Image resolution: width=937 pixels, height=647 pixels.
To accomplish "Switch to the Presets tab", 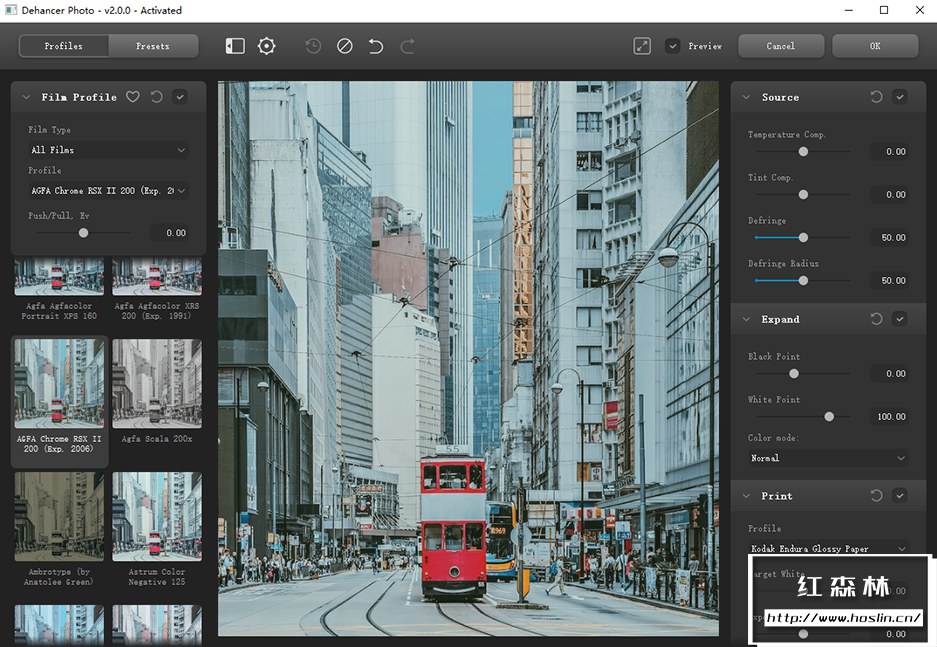I will [x=153, y=46].
